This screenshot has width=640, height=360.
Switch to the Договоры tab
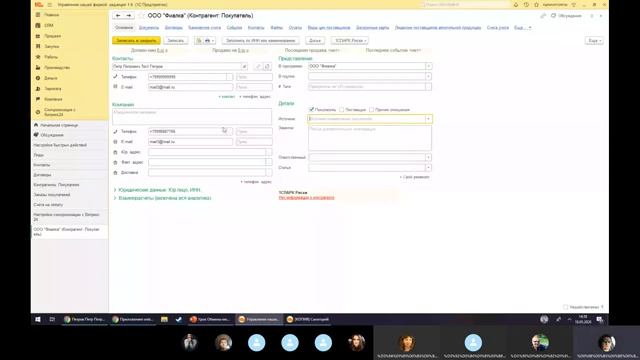pyautogui.click(x=173, y=28)
